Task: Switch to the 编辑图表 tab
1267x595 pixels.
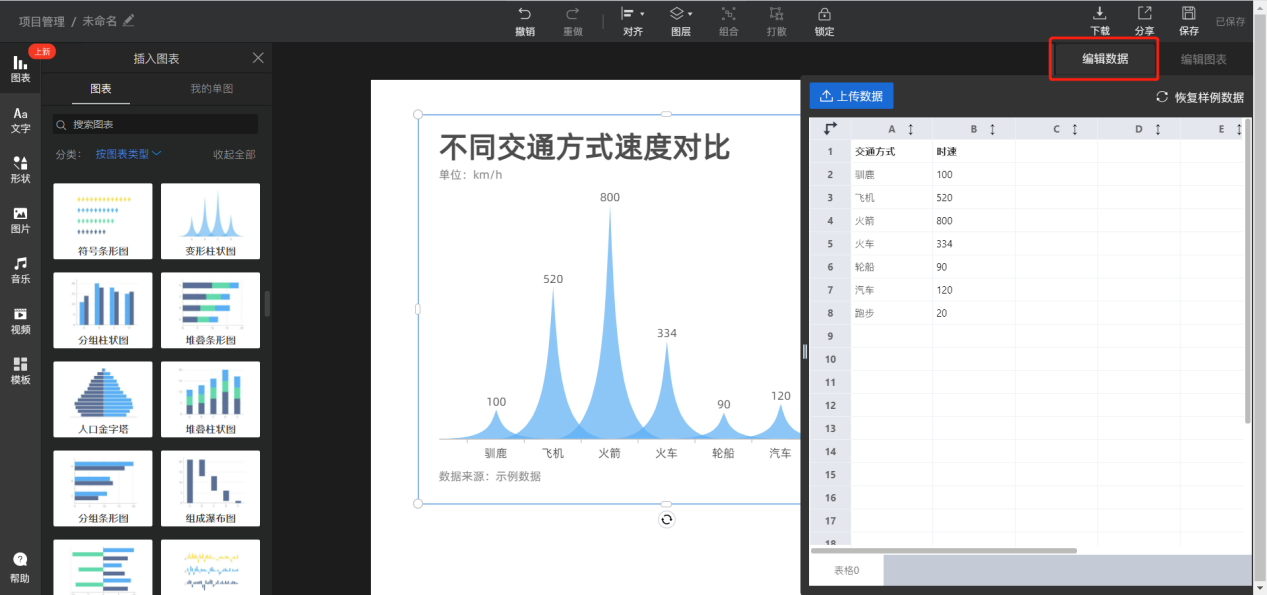Action: click(1204, 59)
